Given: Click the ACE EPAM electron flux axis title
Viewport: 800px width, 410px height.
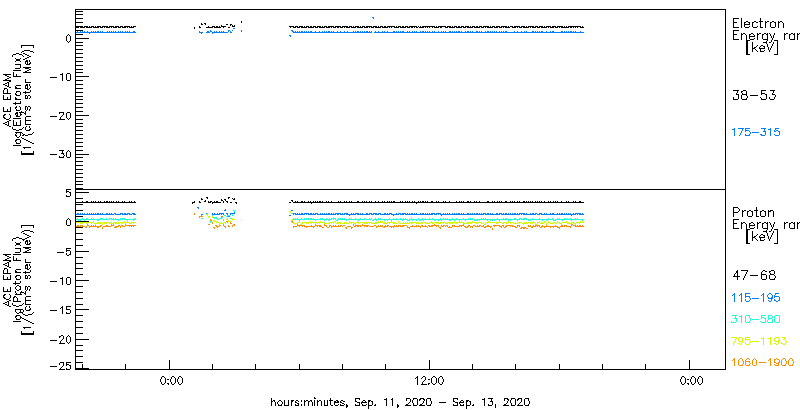Looking at the screenshot, I should click(20, 99).
